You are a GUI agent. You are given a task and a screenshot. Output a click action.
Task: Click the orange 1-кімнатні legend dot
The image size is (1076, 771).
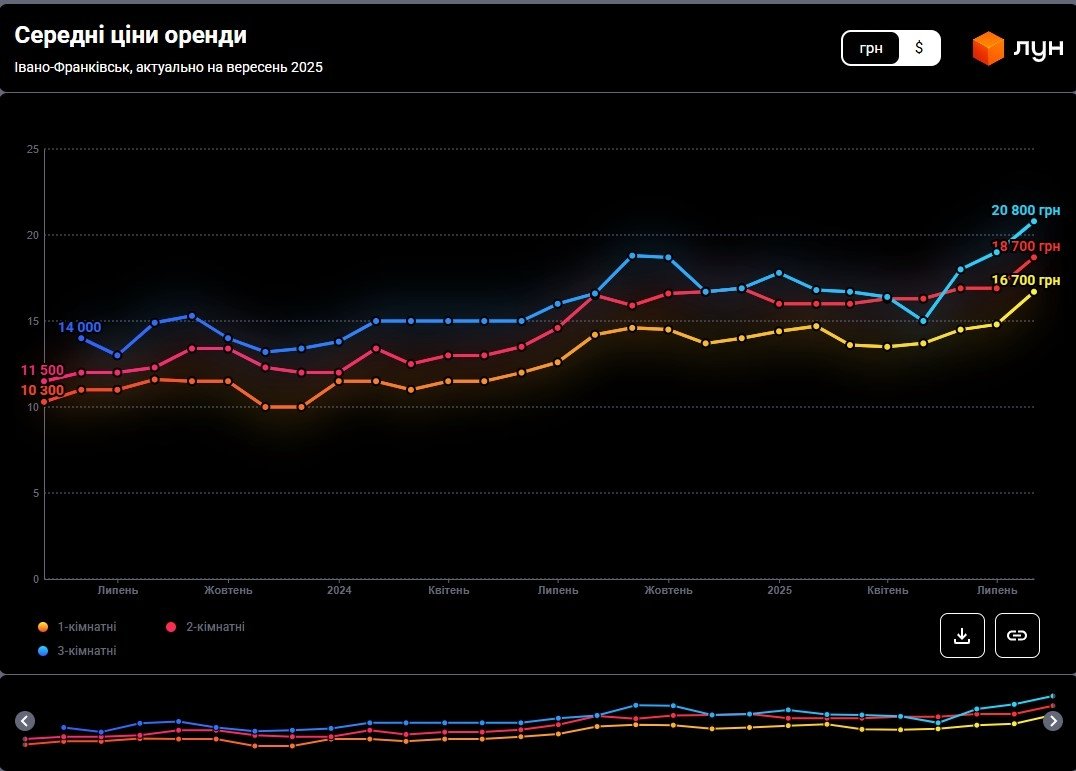point(43,627)
